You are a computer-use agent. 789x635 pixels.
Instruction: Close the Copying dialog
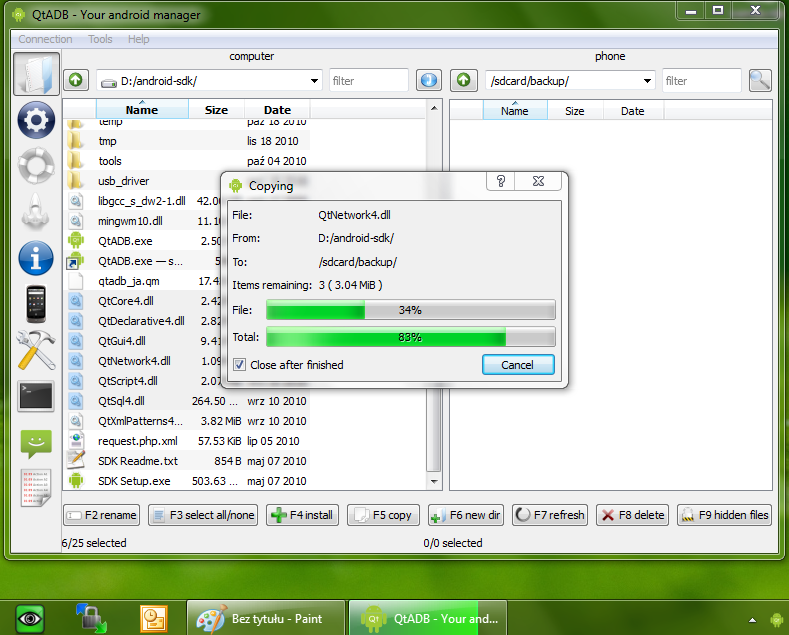tap(538, 181)
